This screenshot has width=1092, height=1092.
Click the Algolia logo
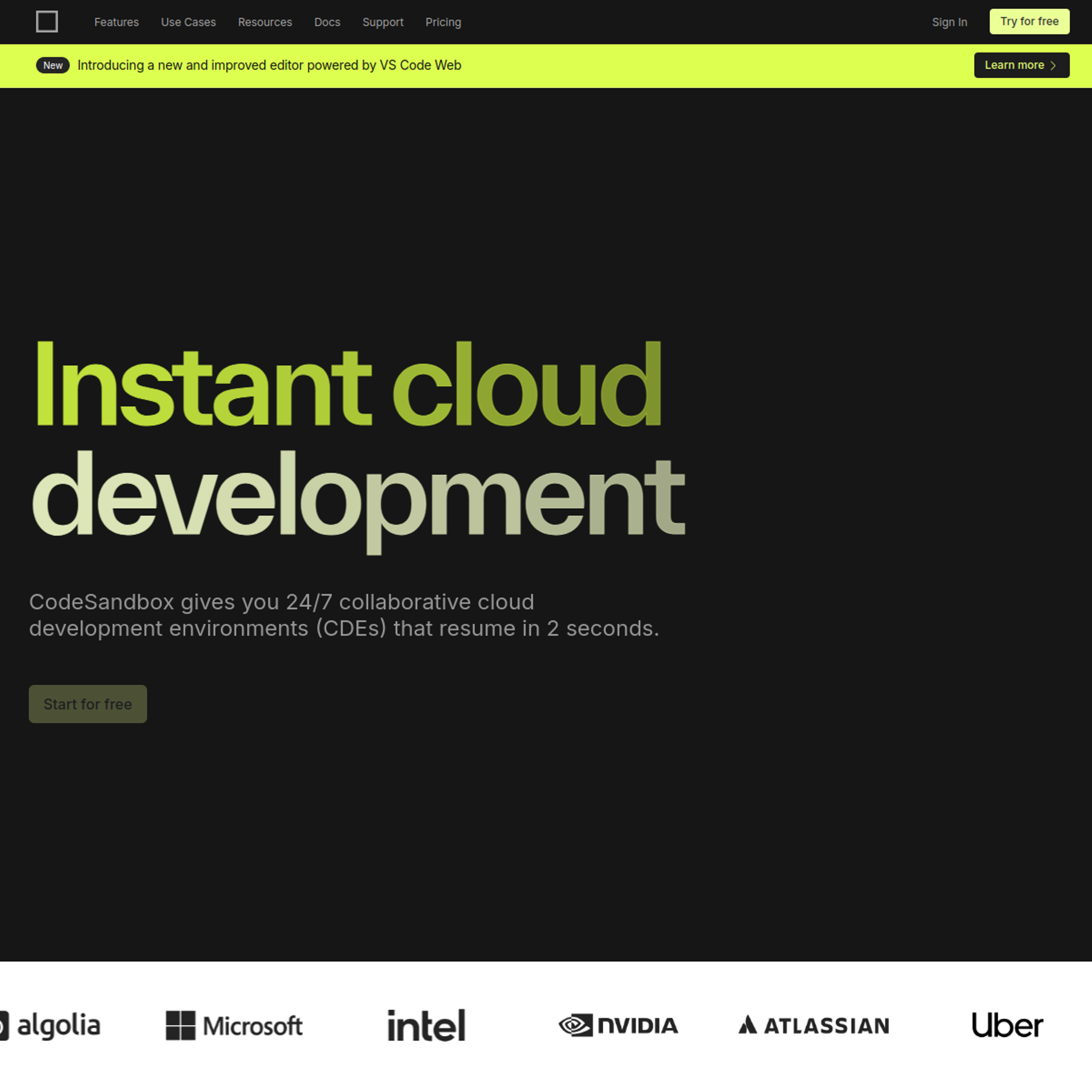tap(50, 1025)
